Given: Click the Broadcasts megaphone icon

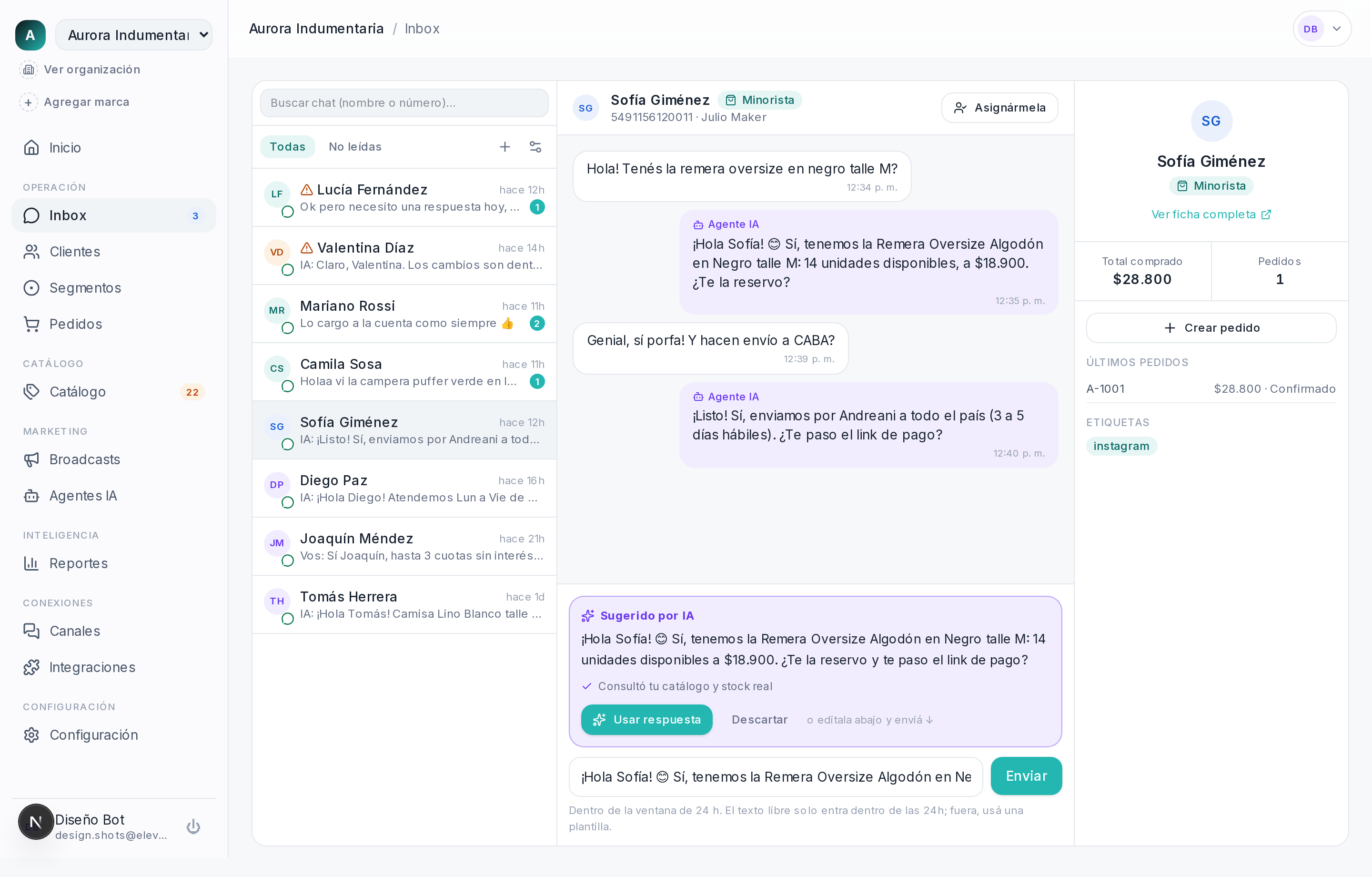Looking at the screenshot, I should 31,459.
